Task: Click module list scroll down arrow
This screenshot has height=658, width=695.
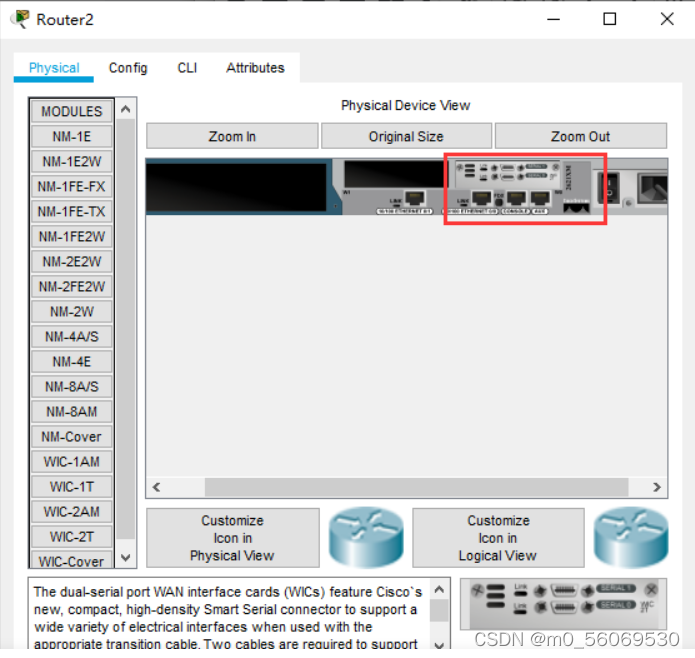Action: [x=125, y=557]
